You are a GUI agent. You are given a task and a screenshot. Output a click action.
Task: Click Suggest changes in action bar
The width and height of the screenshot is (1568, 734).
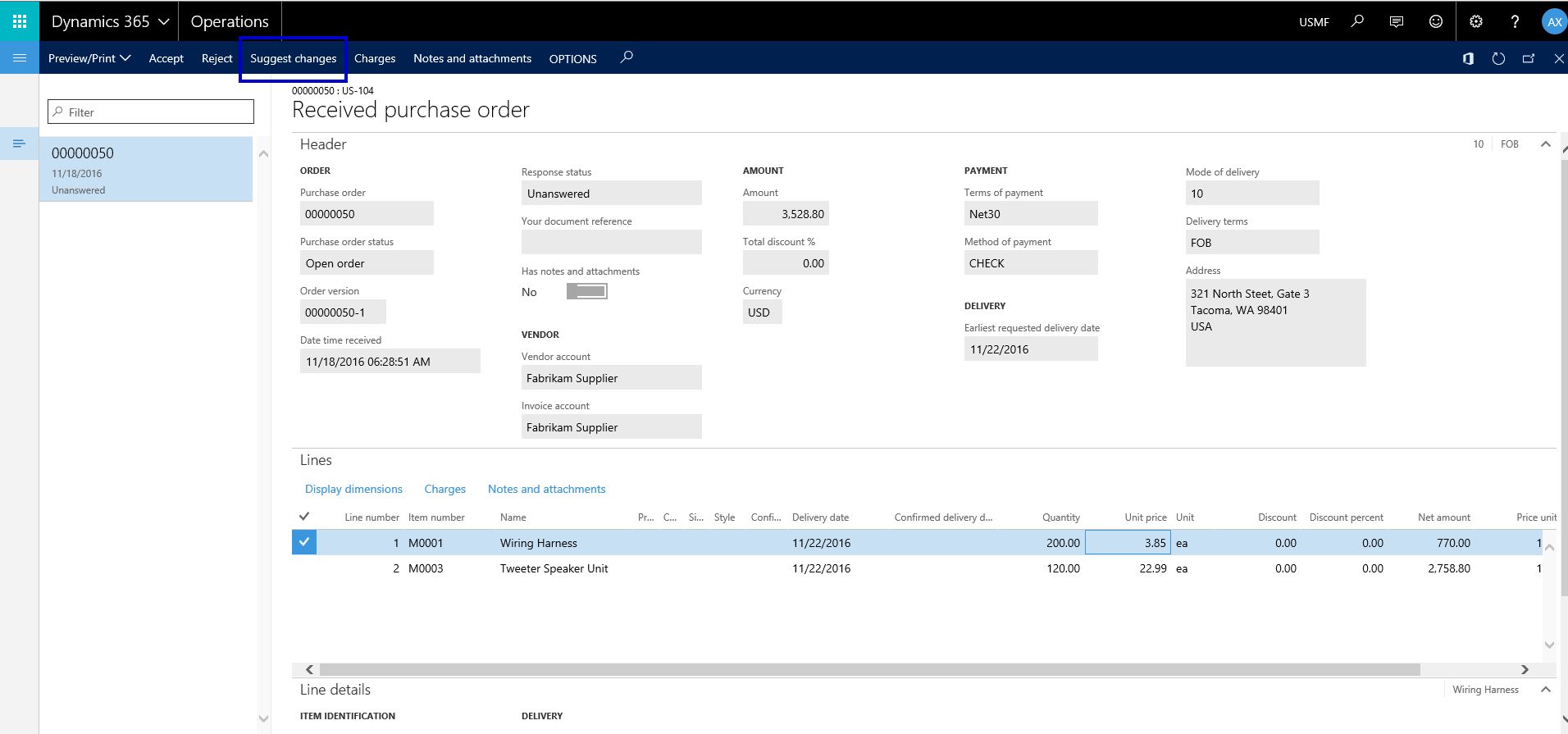tap(293, 58)
